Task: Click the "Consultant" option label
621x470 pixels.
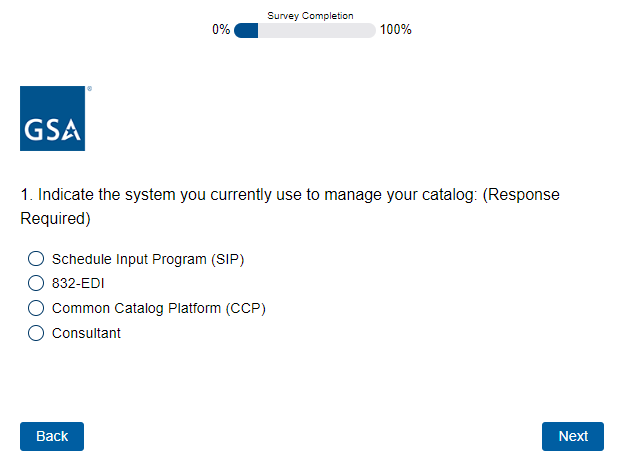Action: 86,333
